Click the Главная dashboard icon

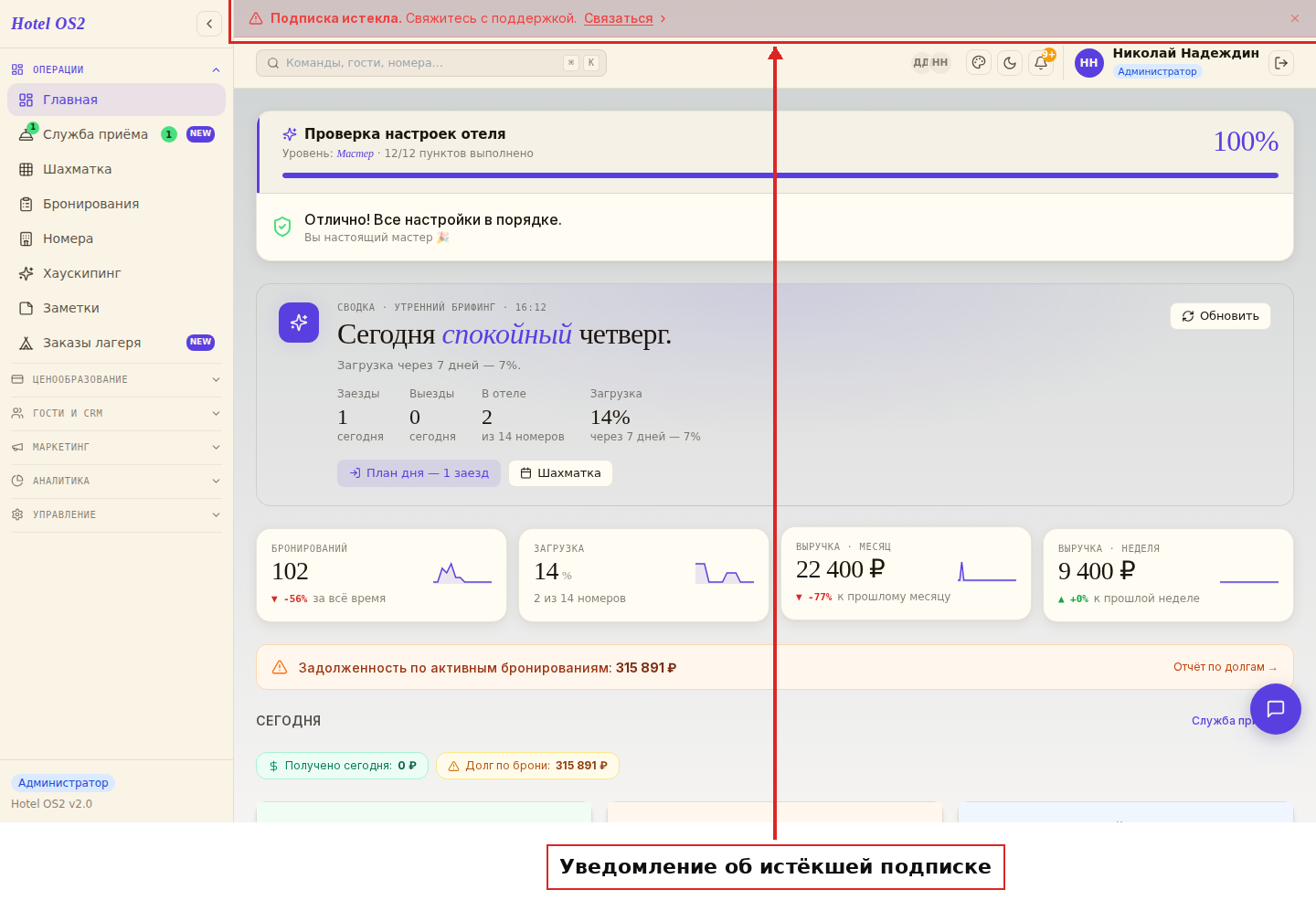[27, 100]
